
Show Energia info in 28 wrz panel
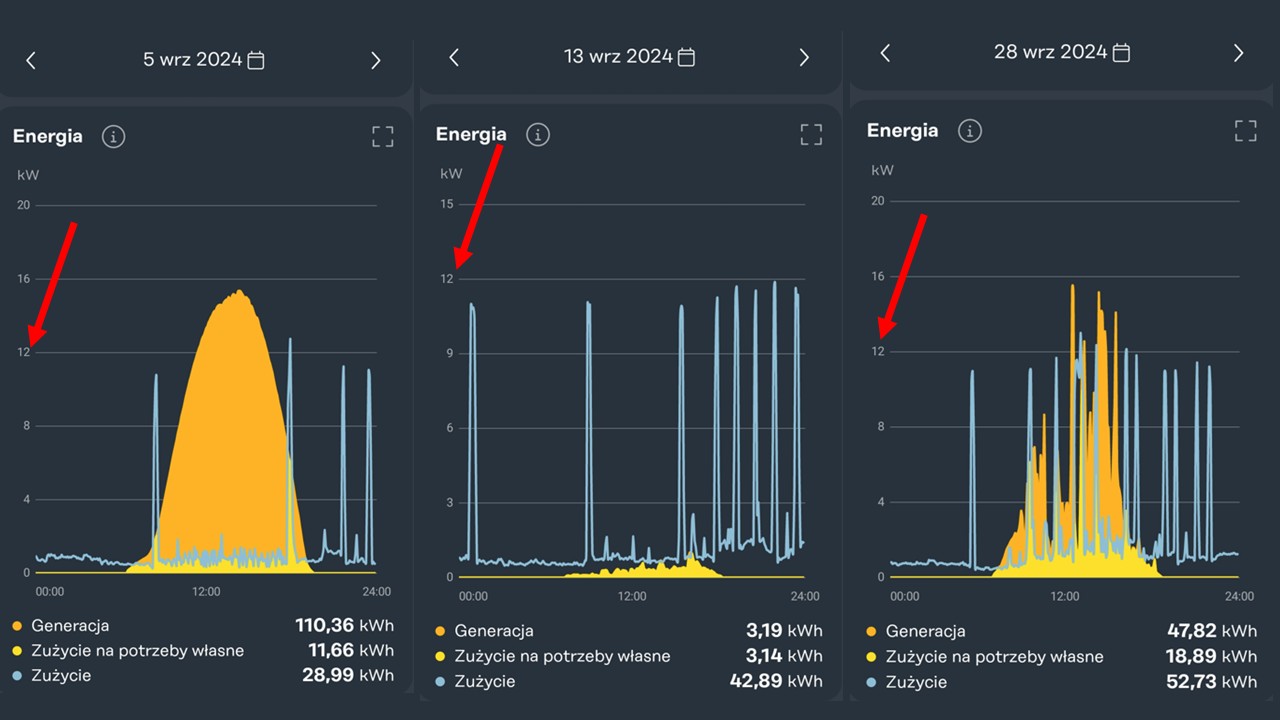pos(970,131)
